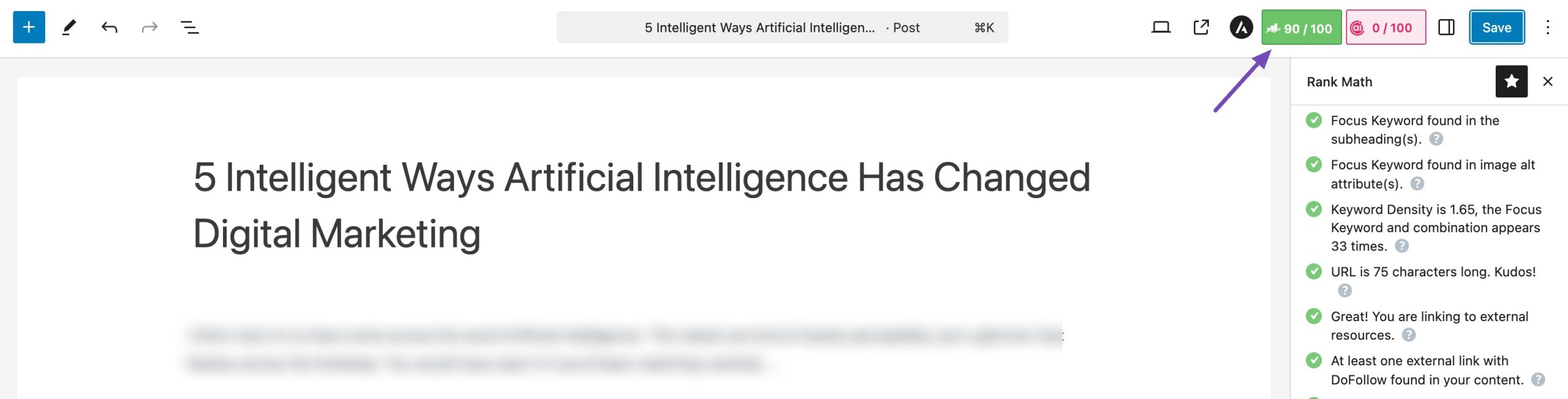This screenshot has width=1568, height=399.
Task: Click the Astra settings logo icon
Action: [x=1241, y=27]
